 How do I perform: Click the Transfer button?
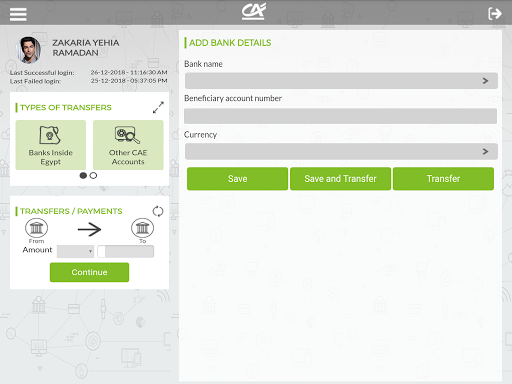(443, 179)
